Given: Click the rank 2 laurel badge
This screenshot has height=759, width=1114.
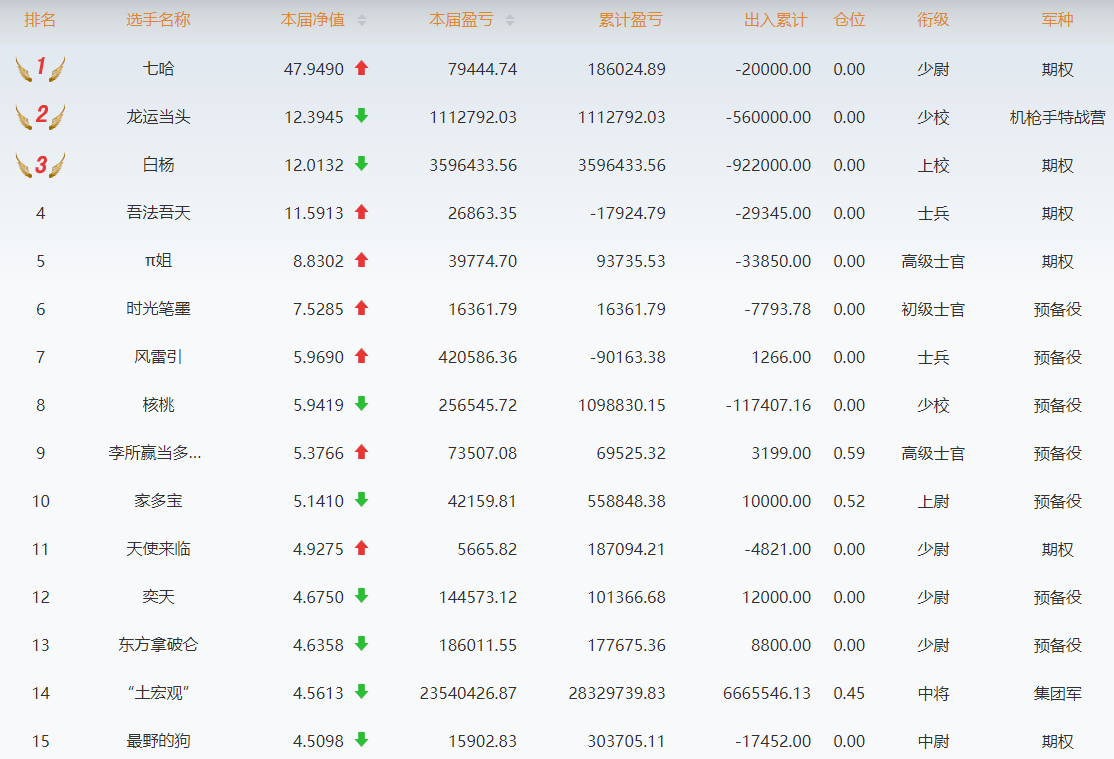Looking at the screenshot, I should pyautogui.click(x=40, y=117).
